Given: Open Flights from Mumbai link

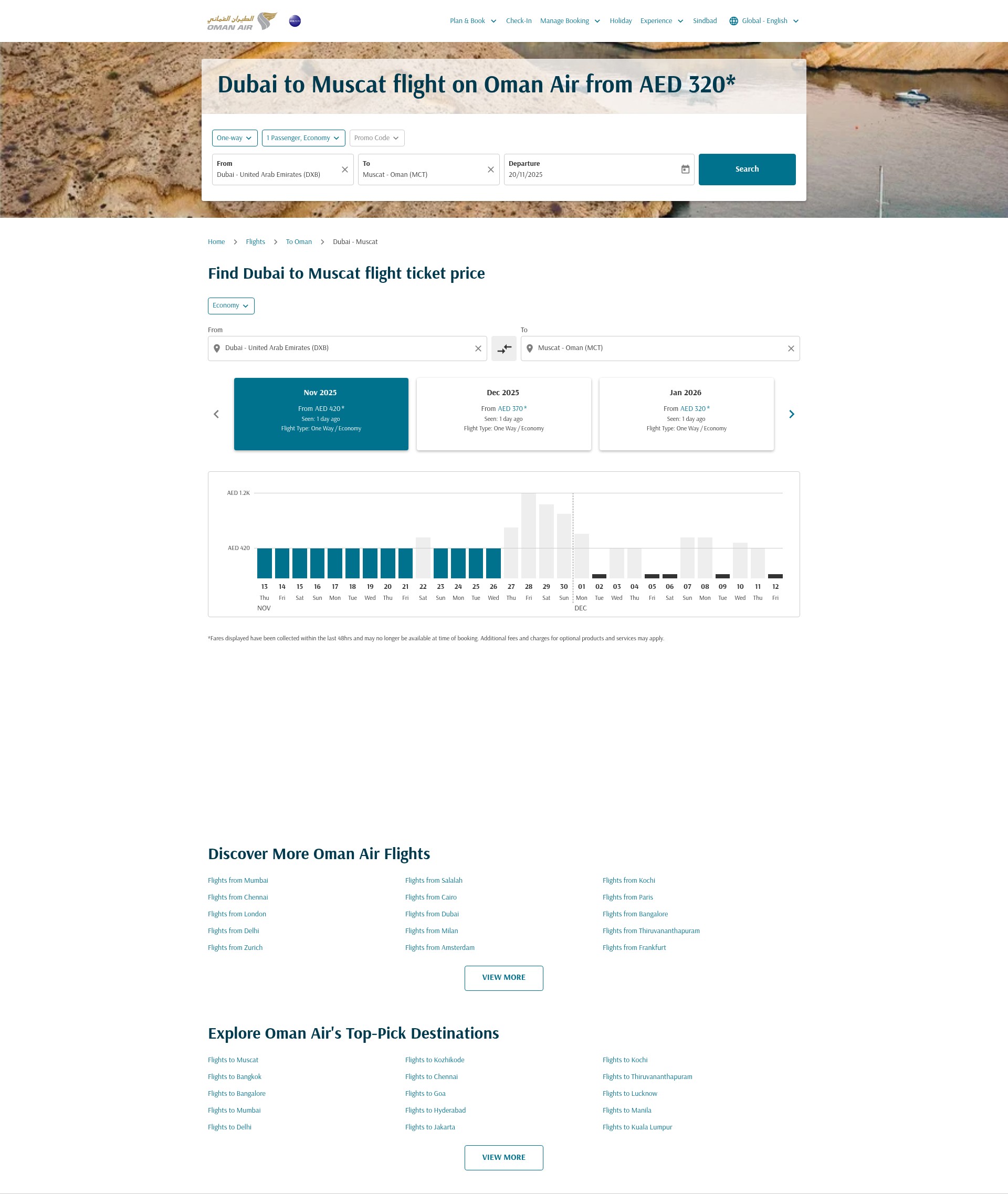Looking at the screenshot, I should (238, 881).
